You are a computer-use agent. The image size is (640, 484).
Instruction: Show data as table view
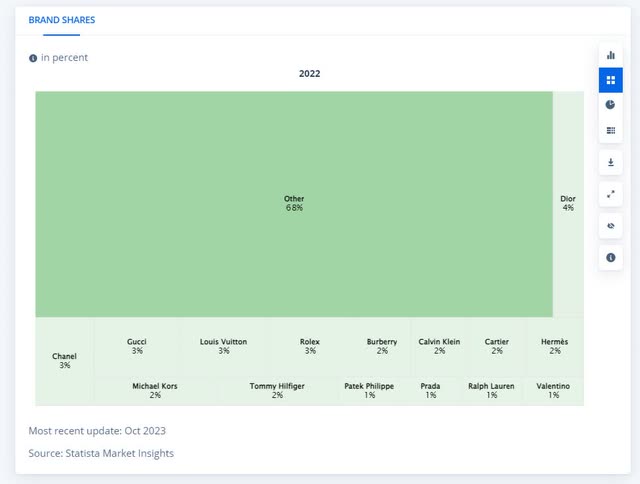[611, 130]
